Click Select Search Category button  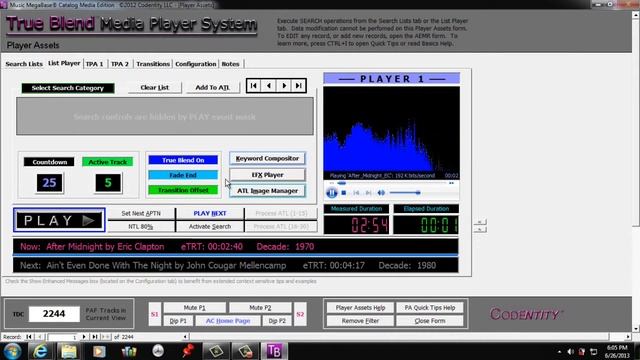68,88
